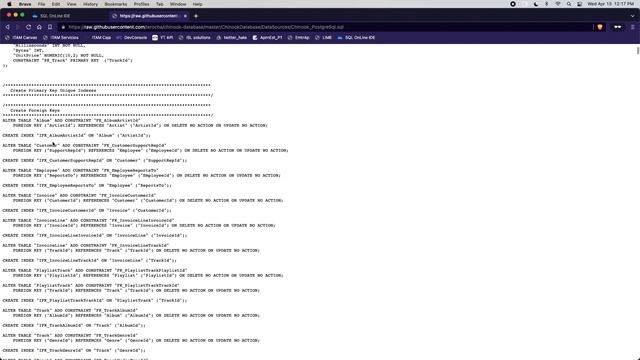
Task: Open the Wi-Fi status menu
Action: click(x=558, y=4)
